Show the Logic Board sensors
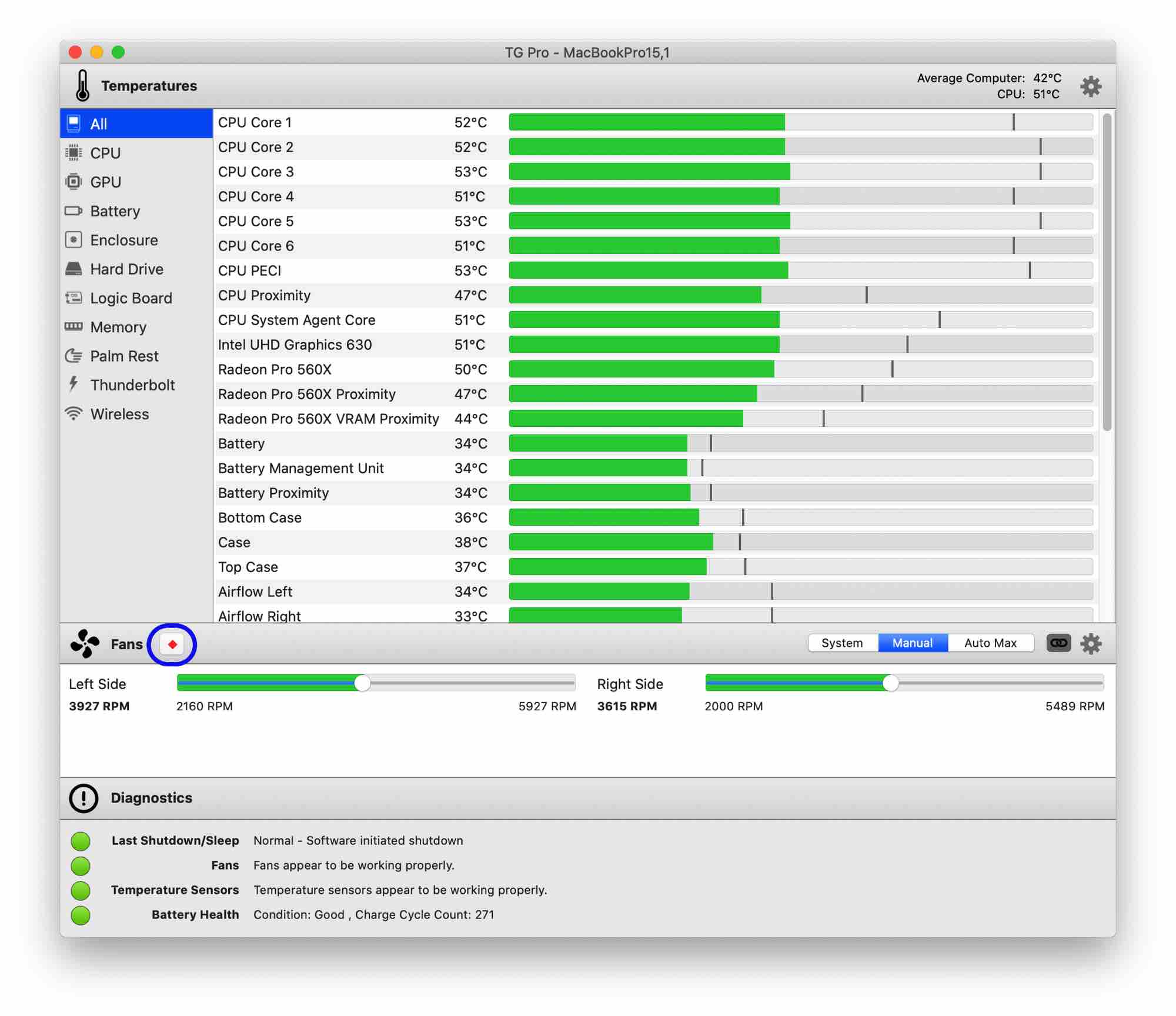The width and height of the screenshot is (1176, 1016). pos(131,298)
